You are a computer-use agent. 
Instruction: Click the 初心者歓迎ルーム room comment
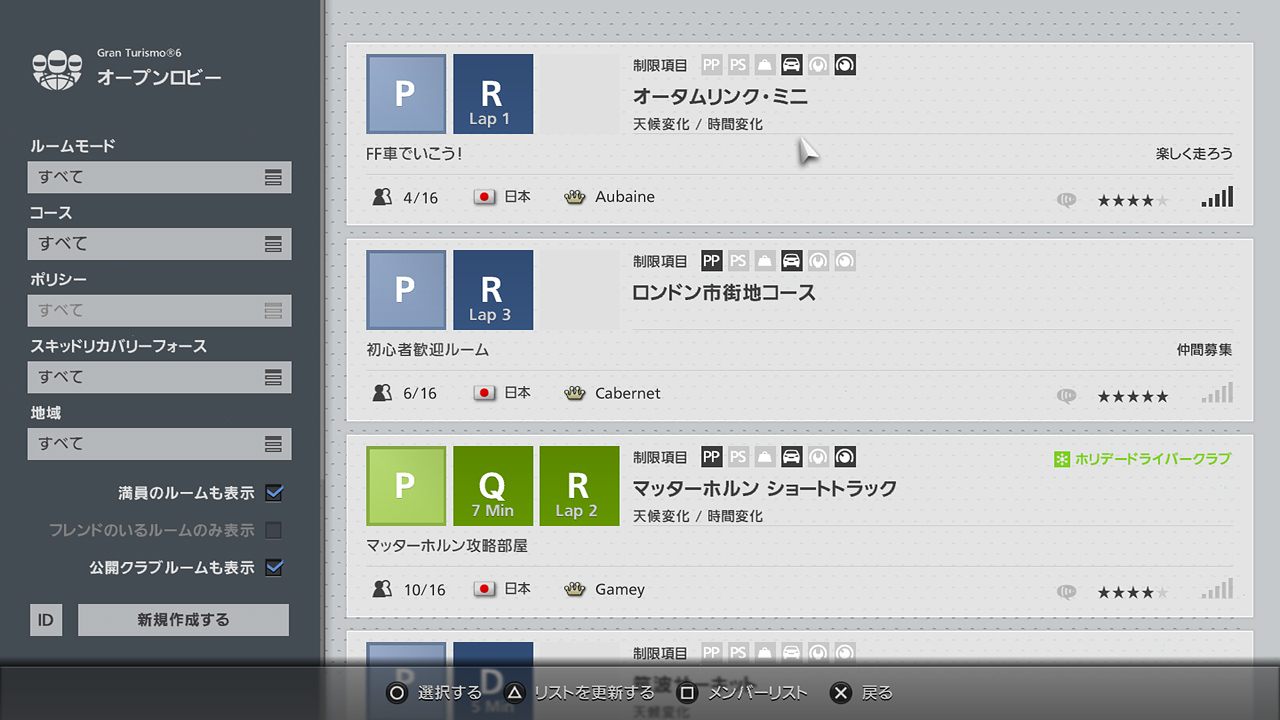pyautogui.click(x=428, y=350)
